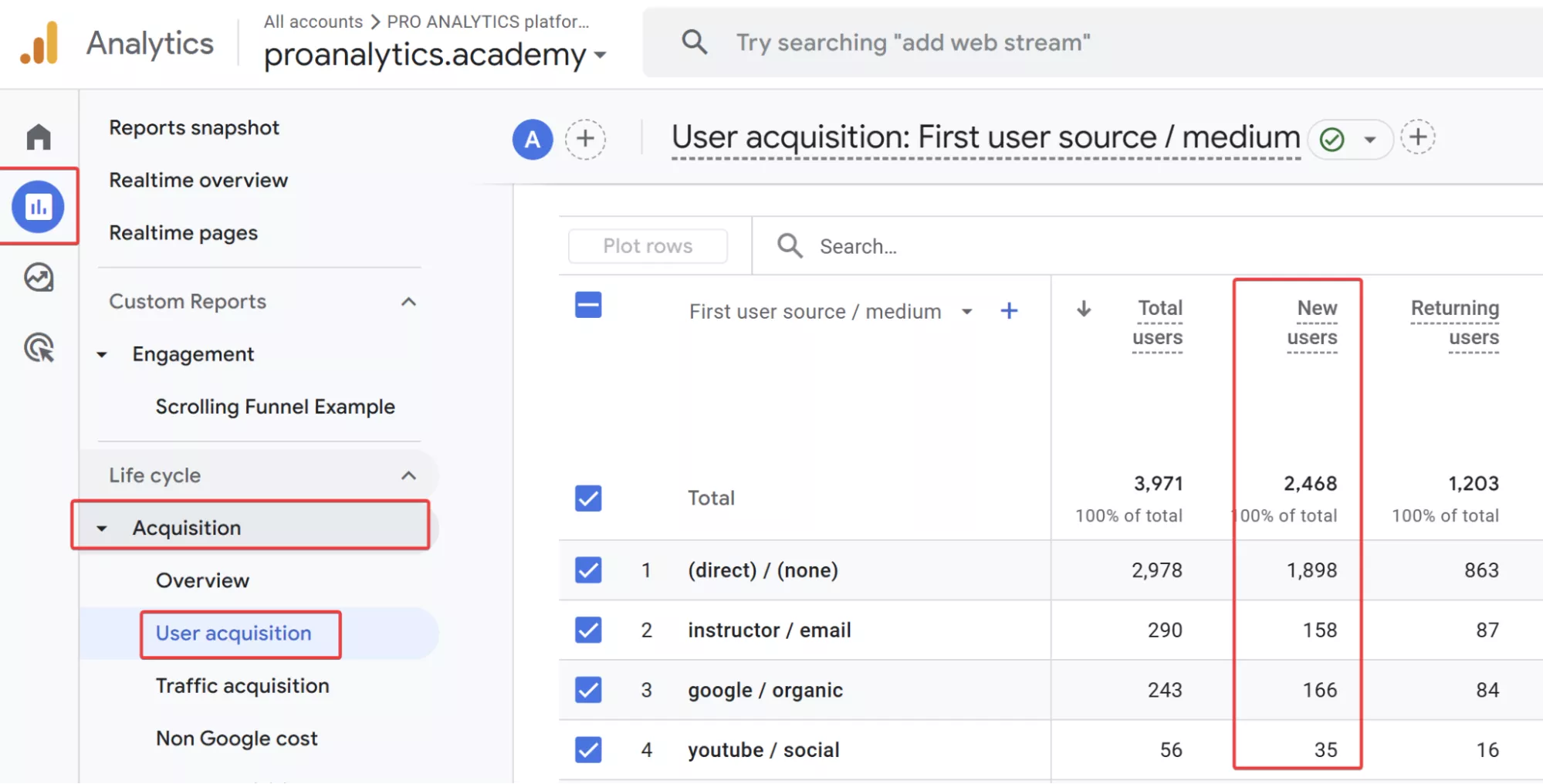The width and height of the screenshot is (1543, 784).
Task: Click the Total users value 56
Action: tap(1171, 750)
